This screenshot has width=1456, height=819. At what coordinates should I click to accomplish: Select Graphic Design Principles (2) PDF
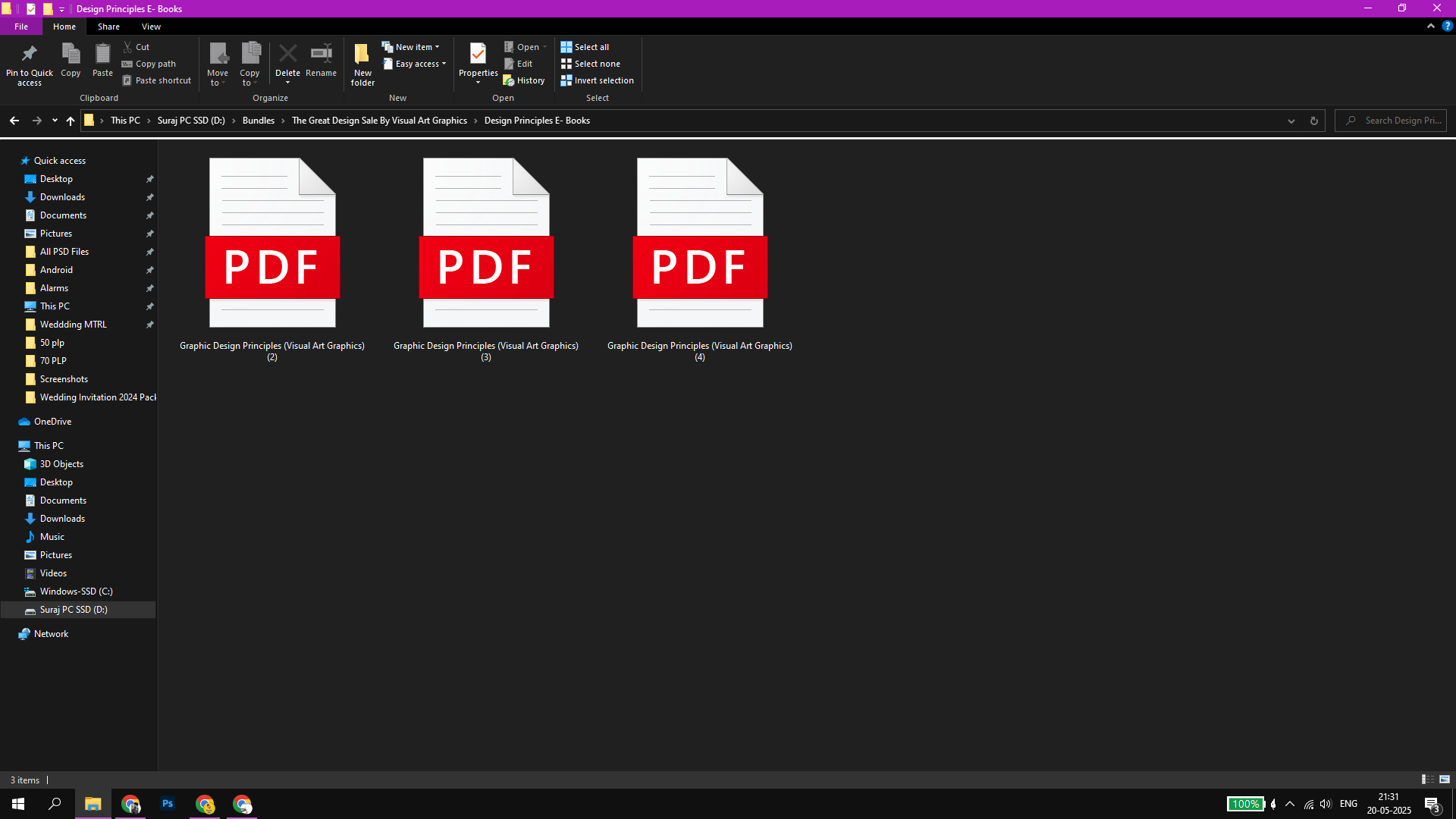(x=272, y=259)
